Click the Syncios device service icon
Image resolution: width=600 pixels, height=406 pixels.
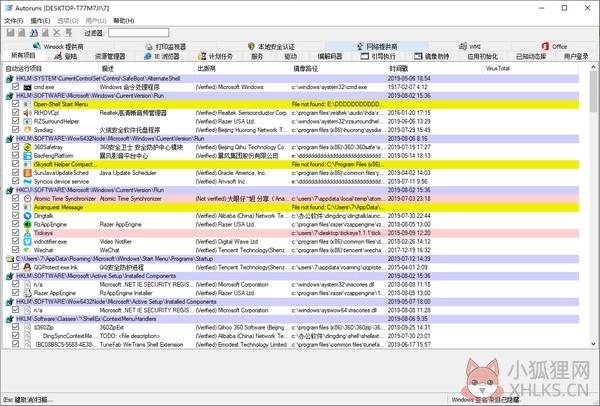[x=27, y=181]
